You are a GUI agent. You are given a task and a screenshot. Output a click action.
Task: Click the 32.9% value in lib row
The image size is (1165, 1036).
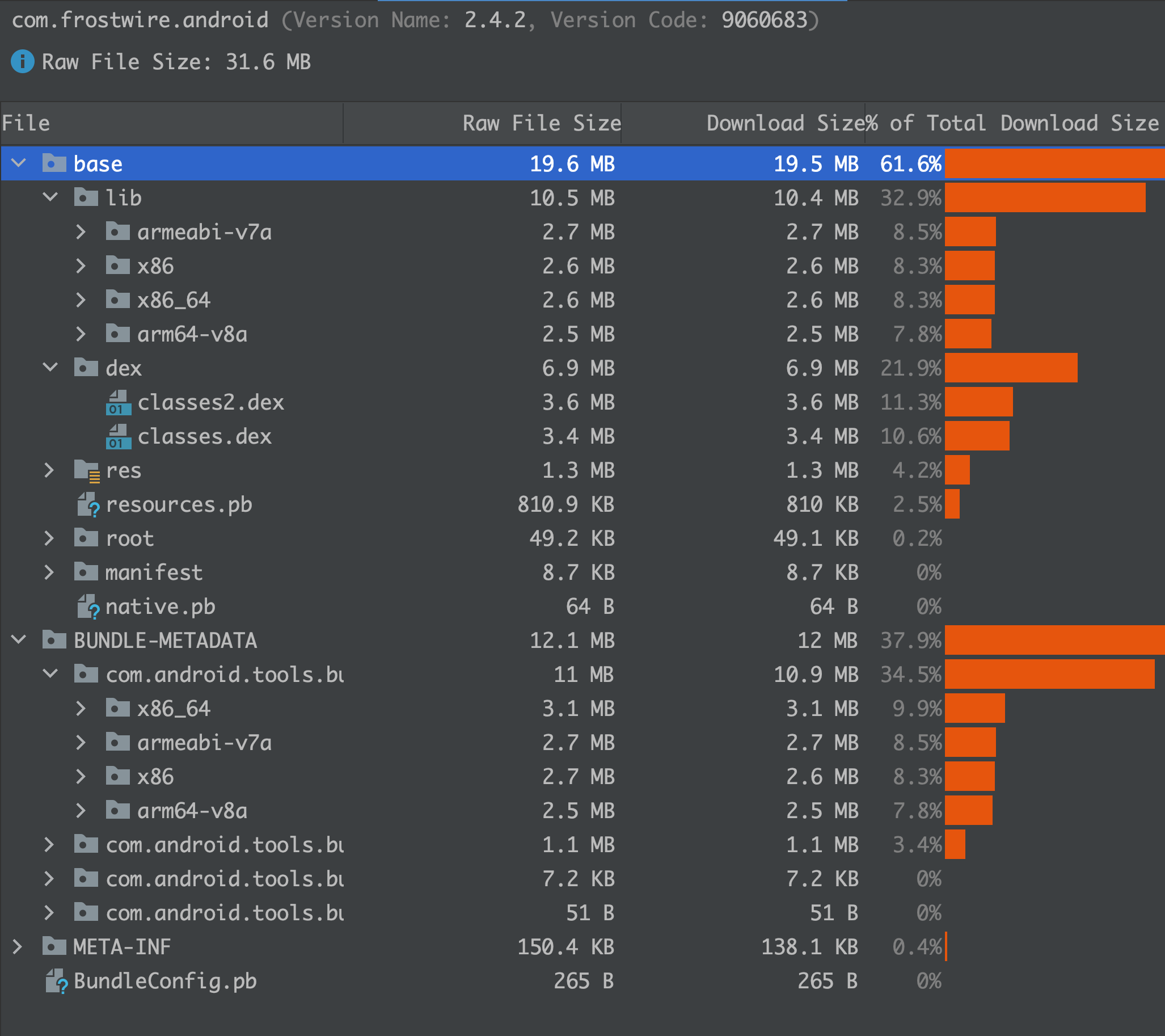tap(911, 198)
